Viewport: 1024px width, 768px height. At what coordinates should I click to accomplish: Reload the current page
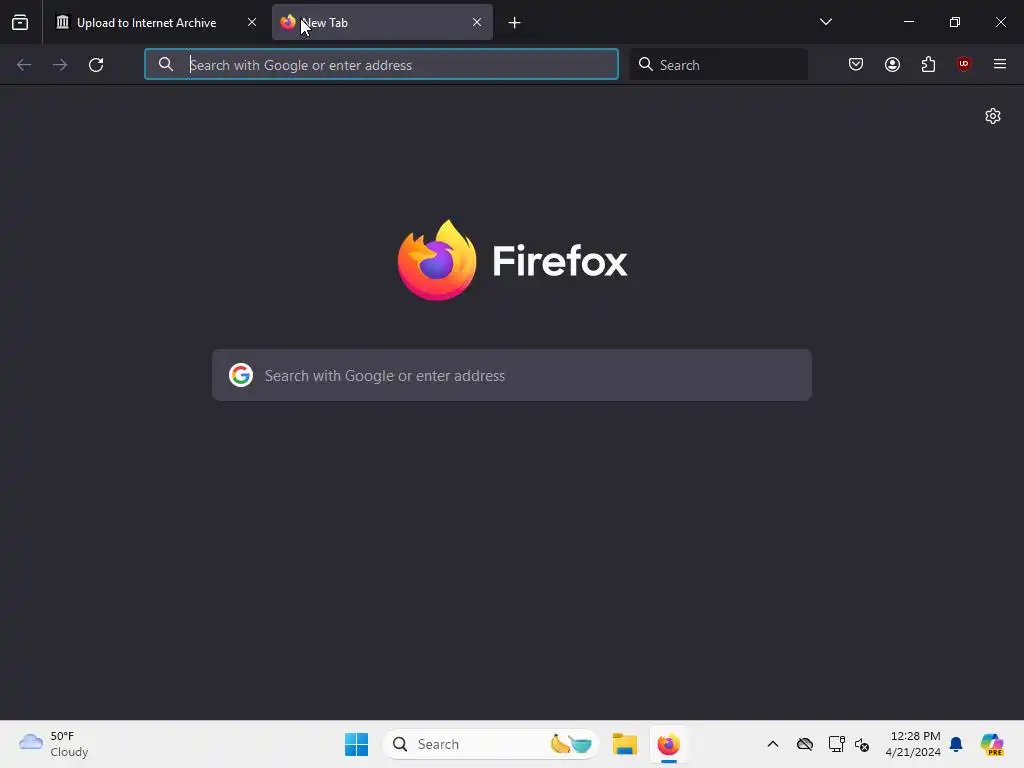pos(96,65)
